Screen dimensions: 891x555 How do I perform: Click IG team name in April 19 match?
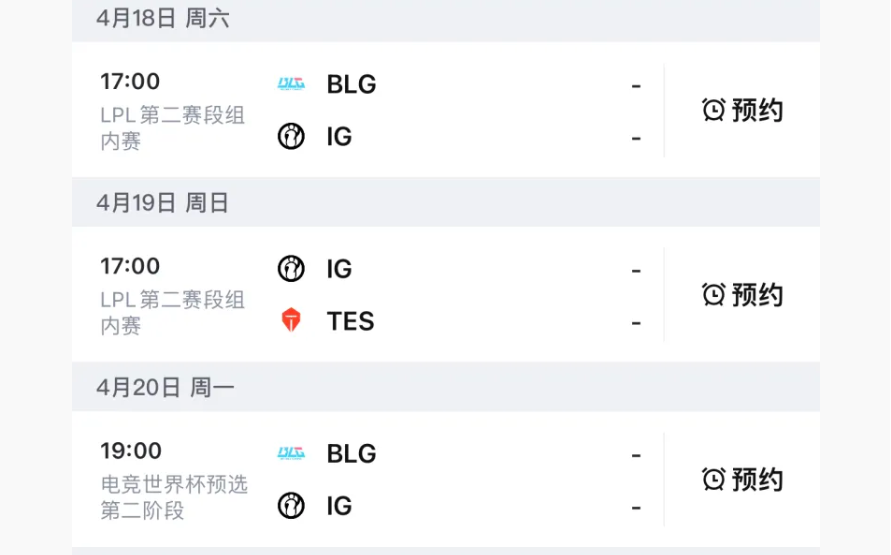pos(339,269)
